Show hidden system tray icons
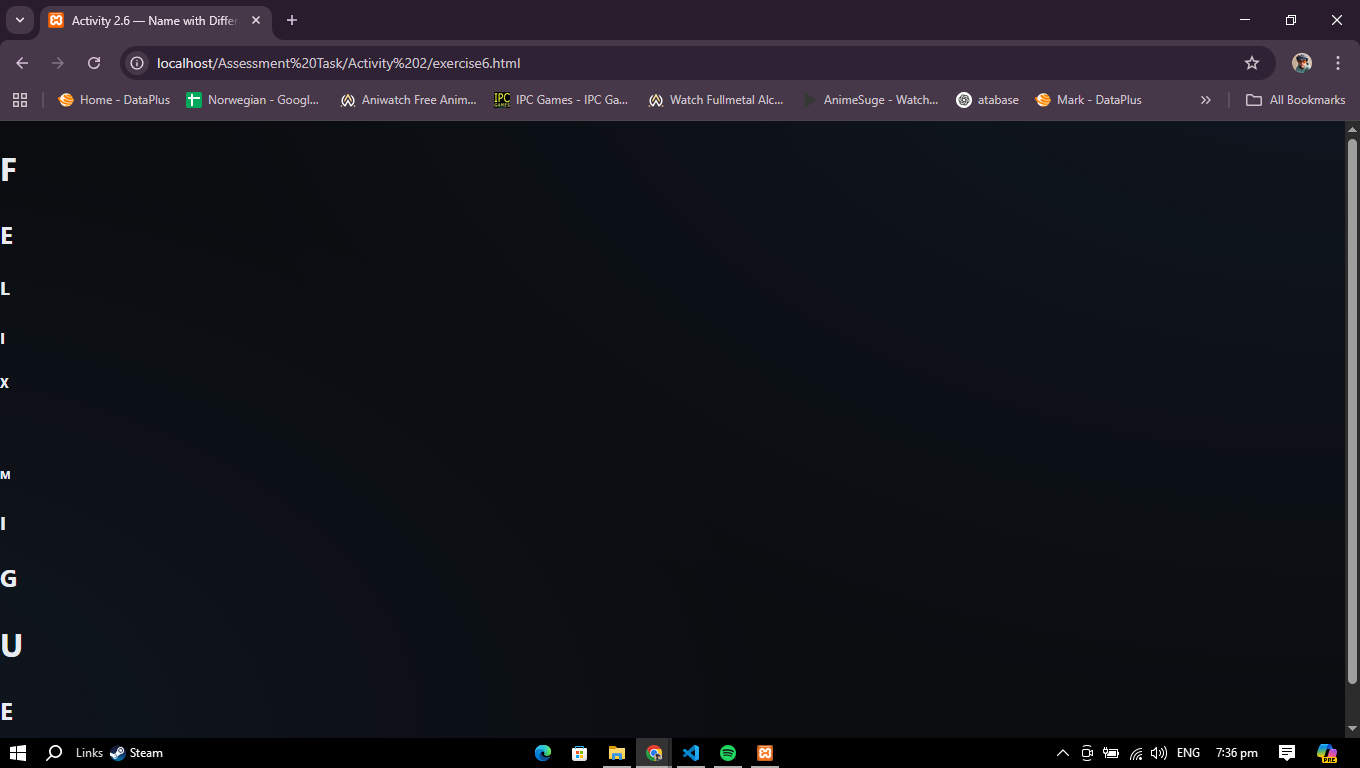Image resolution: width=1360 pixels, height=768 pixels. click(1063, 753)
